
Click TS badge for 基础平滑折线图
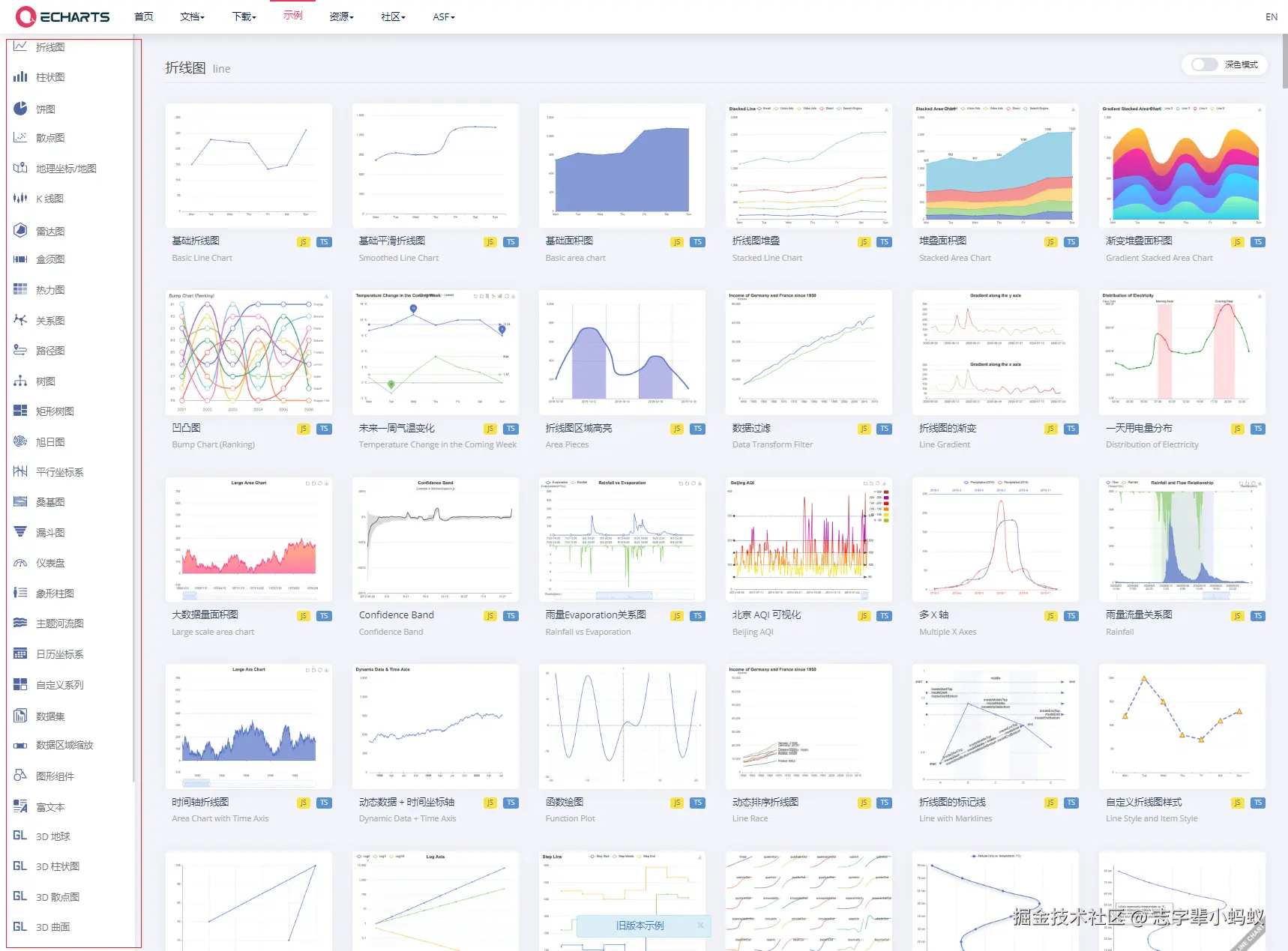click(511, 242)
